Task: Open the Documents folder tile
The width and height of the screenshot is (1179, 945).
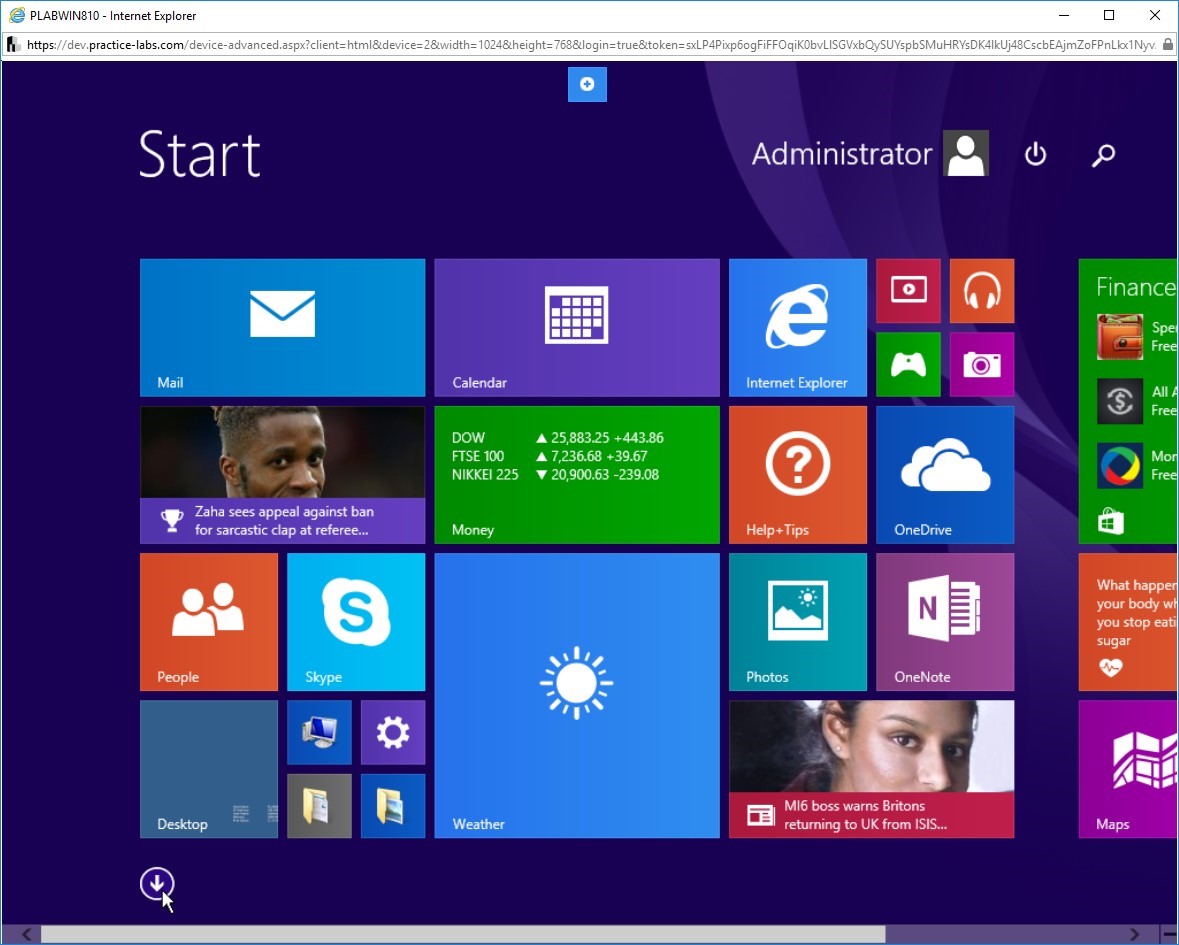Action: [319, 806]
